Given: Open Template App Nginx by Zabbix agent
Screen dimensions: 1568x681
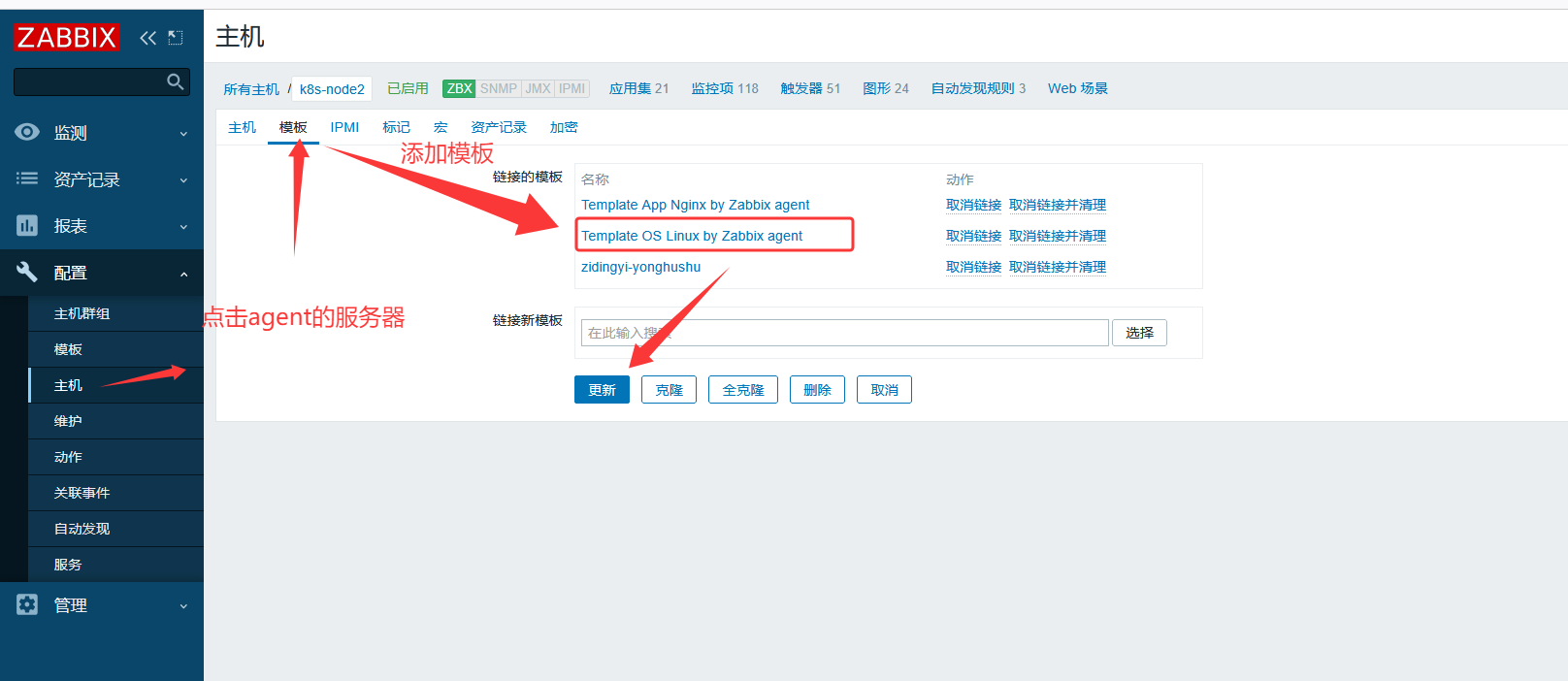Looking at the screenshot, I should tap(695, 205).
